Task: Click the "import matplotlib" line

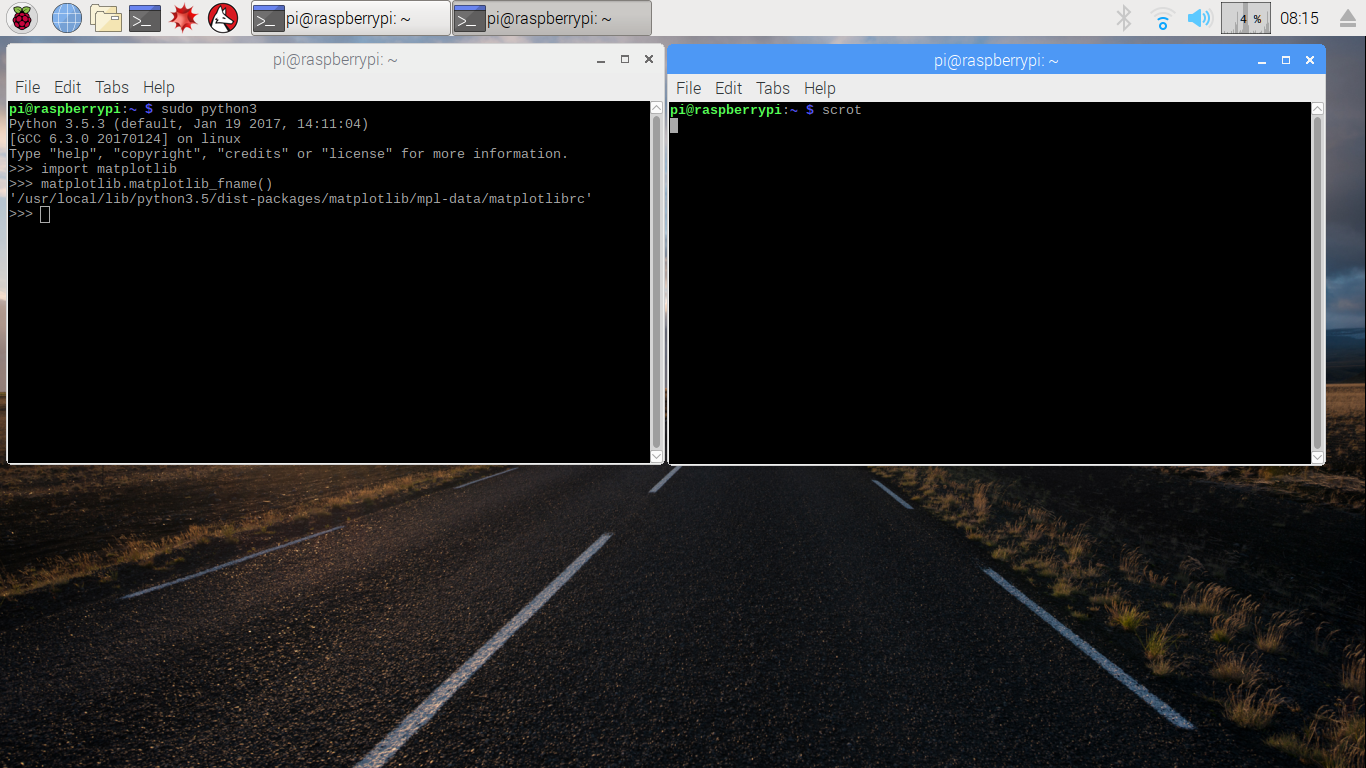Action: point(109,169)
